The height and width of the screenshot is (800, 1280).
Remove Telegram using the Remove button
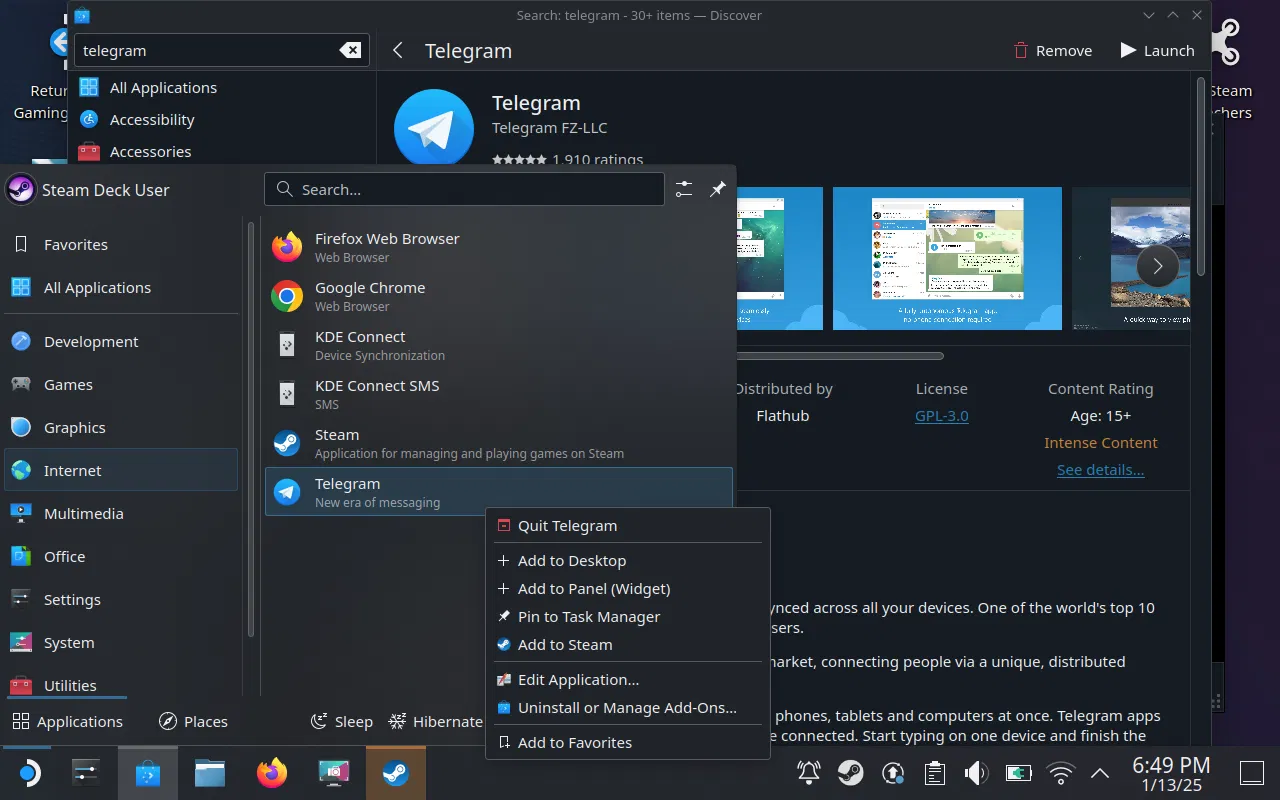(1052, 51)
